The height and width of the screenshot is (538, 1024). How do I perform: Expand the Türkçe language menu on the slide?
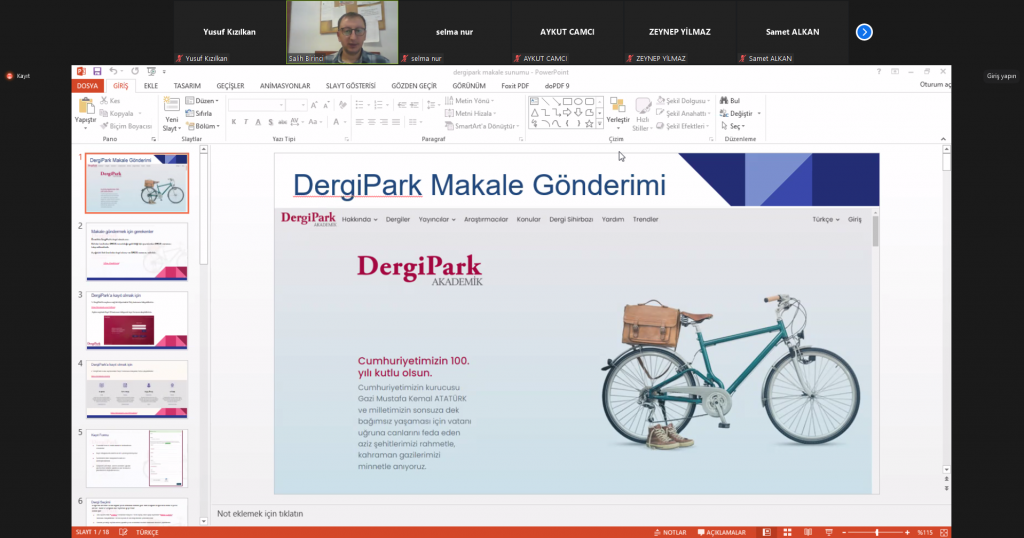pos(825,219)
